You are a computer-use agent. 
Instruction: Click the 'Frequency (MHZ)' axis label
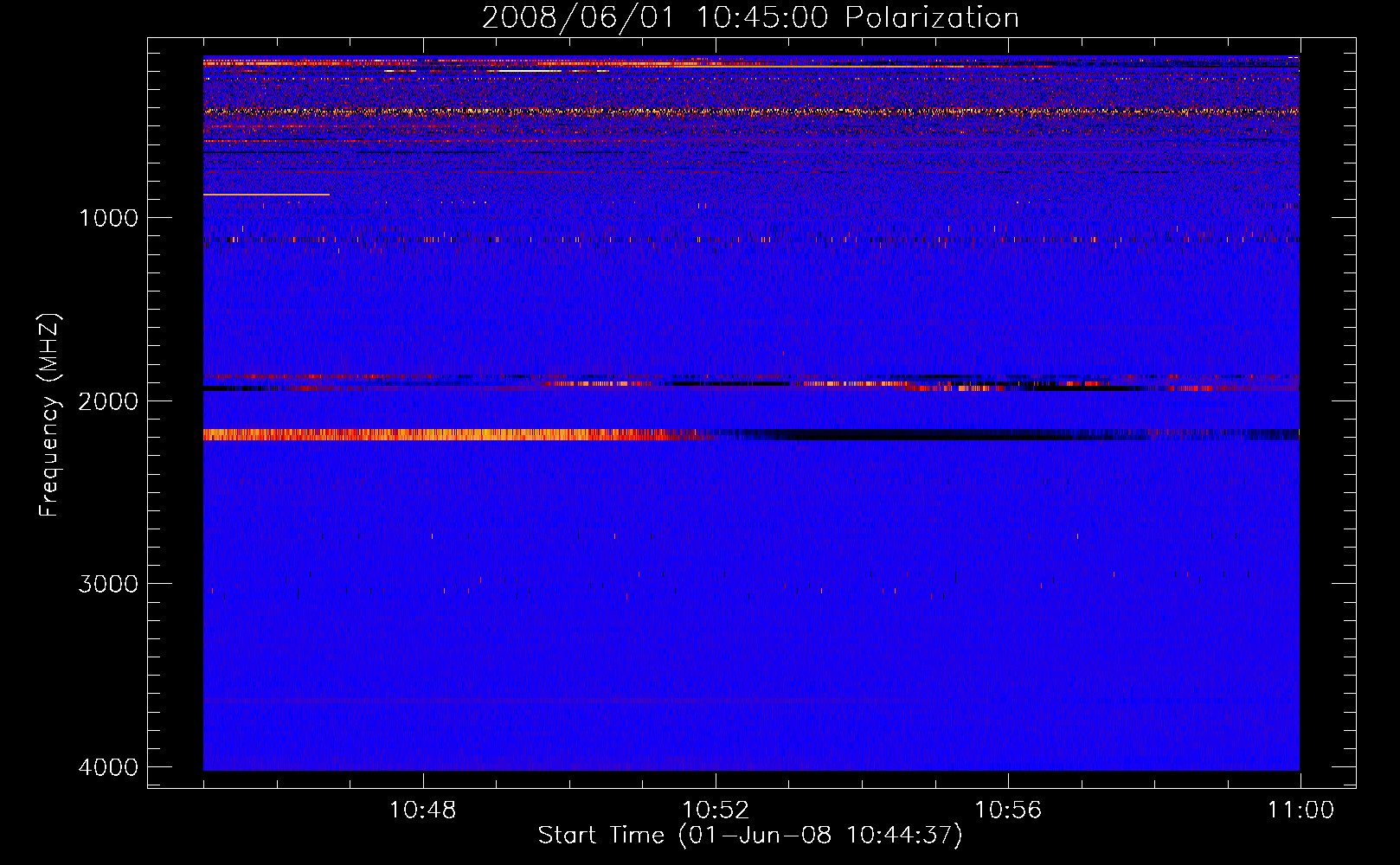point(50,415)
